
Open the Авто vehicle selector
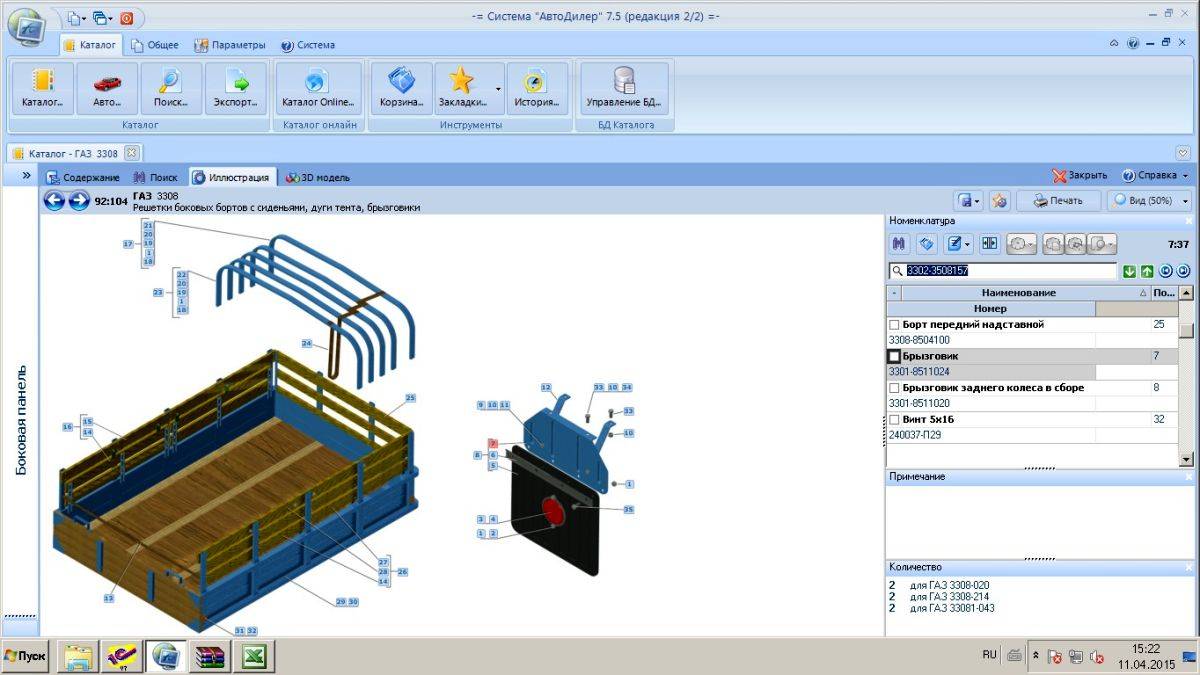tap(107, 89)
